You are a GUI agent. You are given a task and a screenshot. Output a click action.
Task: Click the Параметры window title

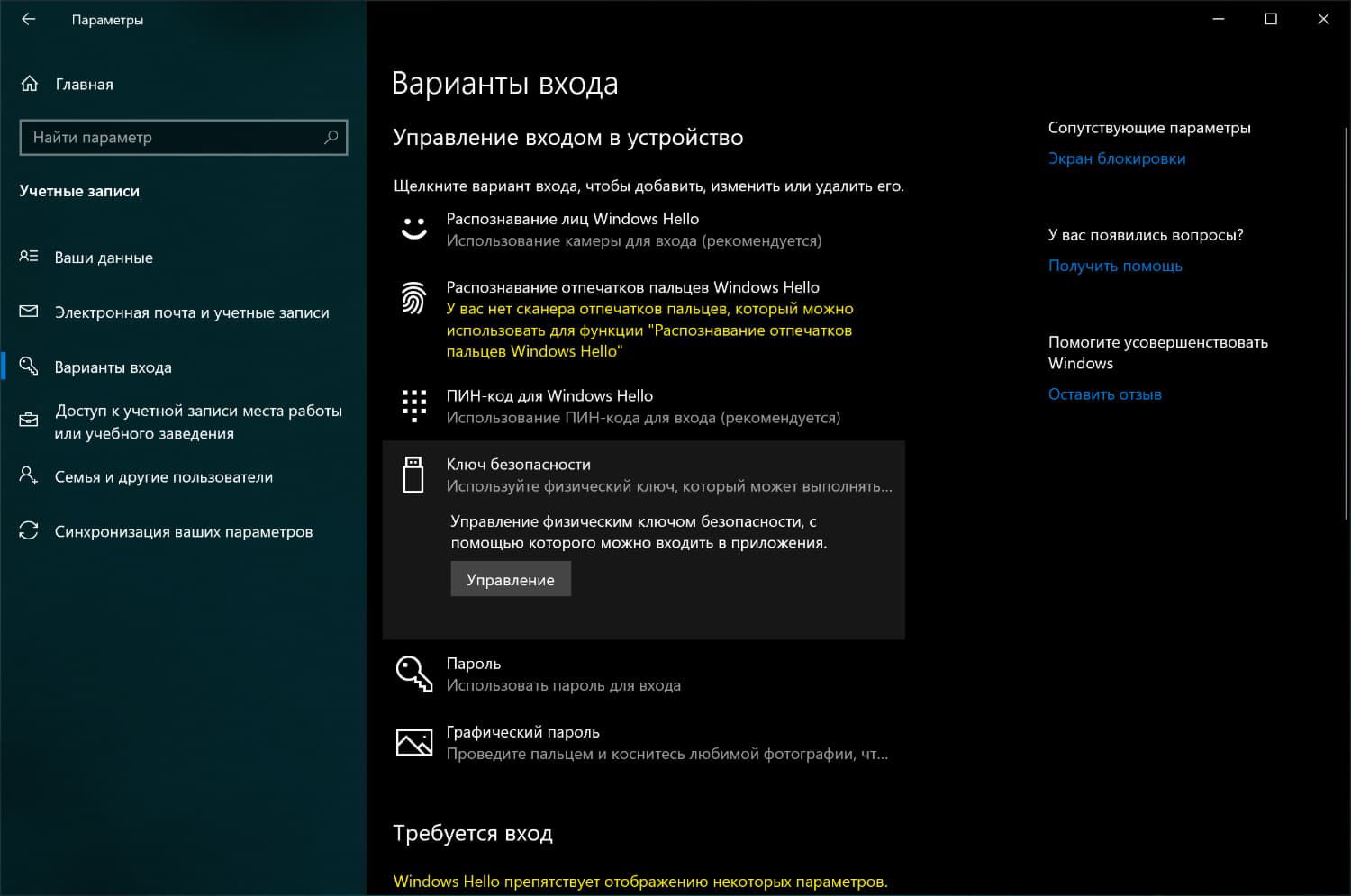click(x=107, y=20)
